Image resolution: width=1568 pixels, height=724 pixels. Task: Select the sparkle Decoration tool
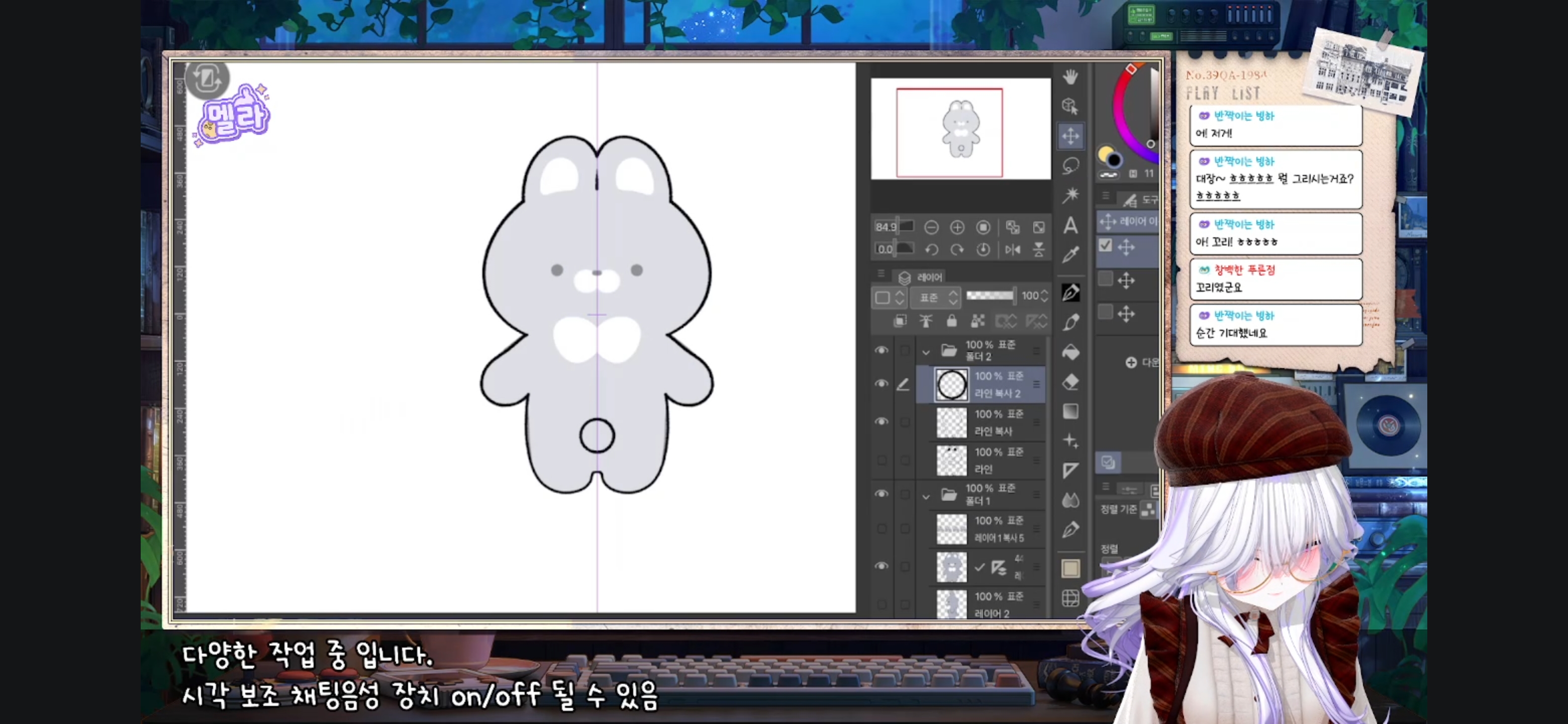coord(1070,441)
